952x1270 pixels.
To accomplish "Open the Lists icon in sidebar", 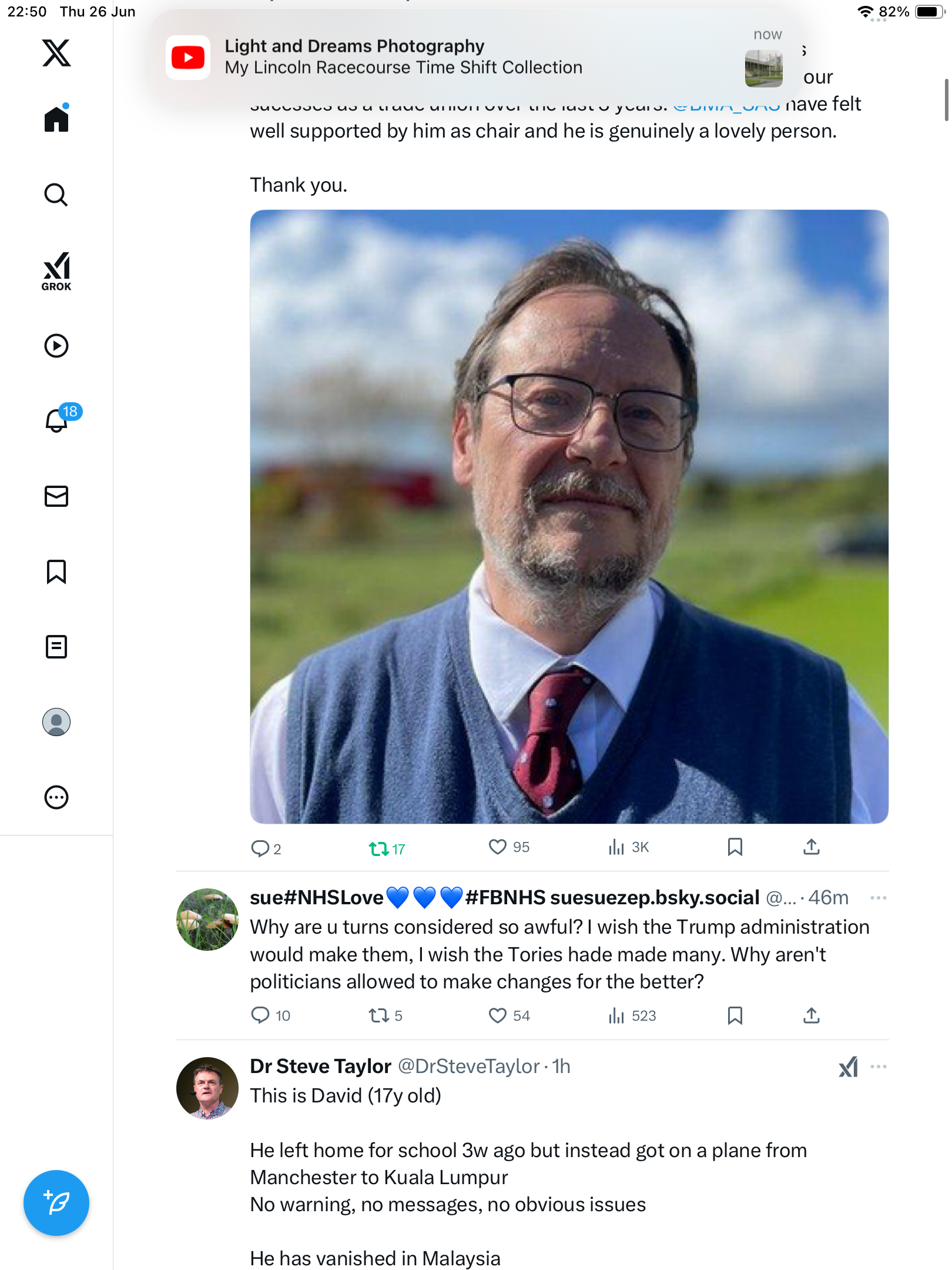I will pos(56,646).
